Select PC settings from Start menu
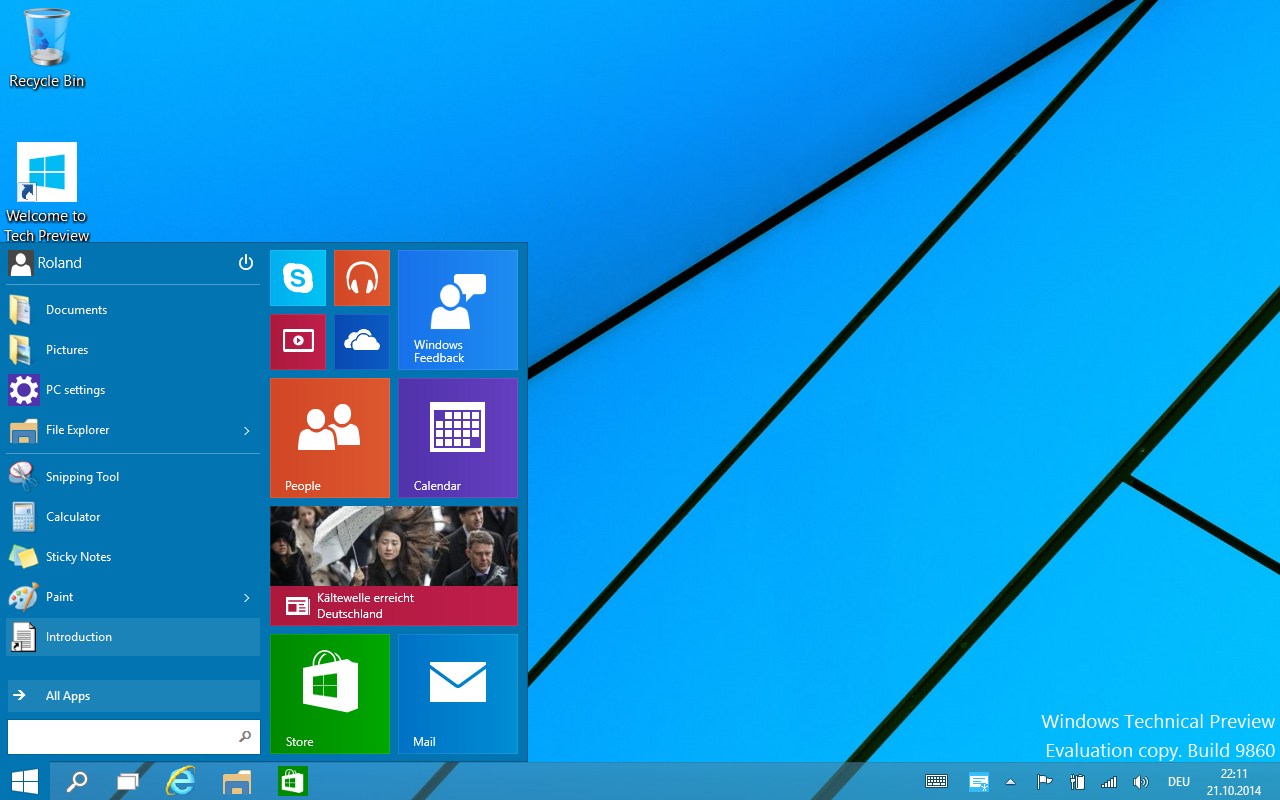 (x=75, y=390)
